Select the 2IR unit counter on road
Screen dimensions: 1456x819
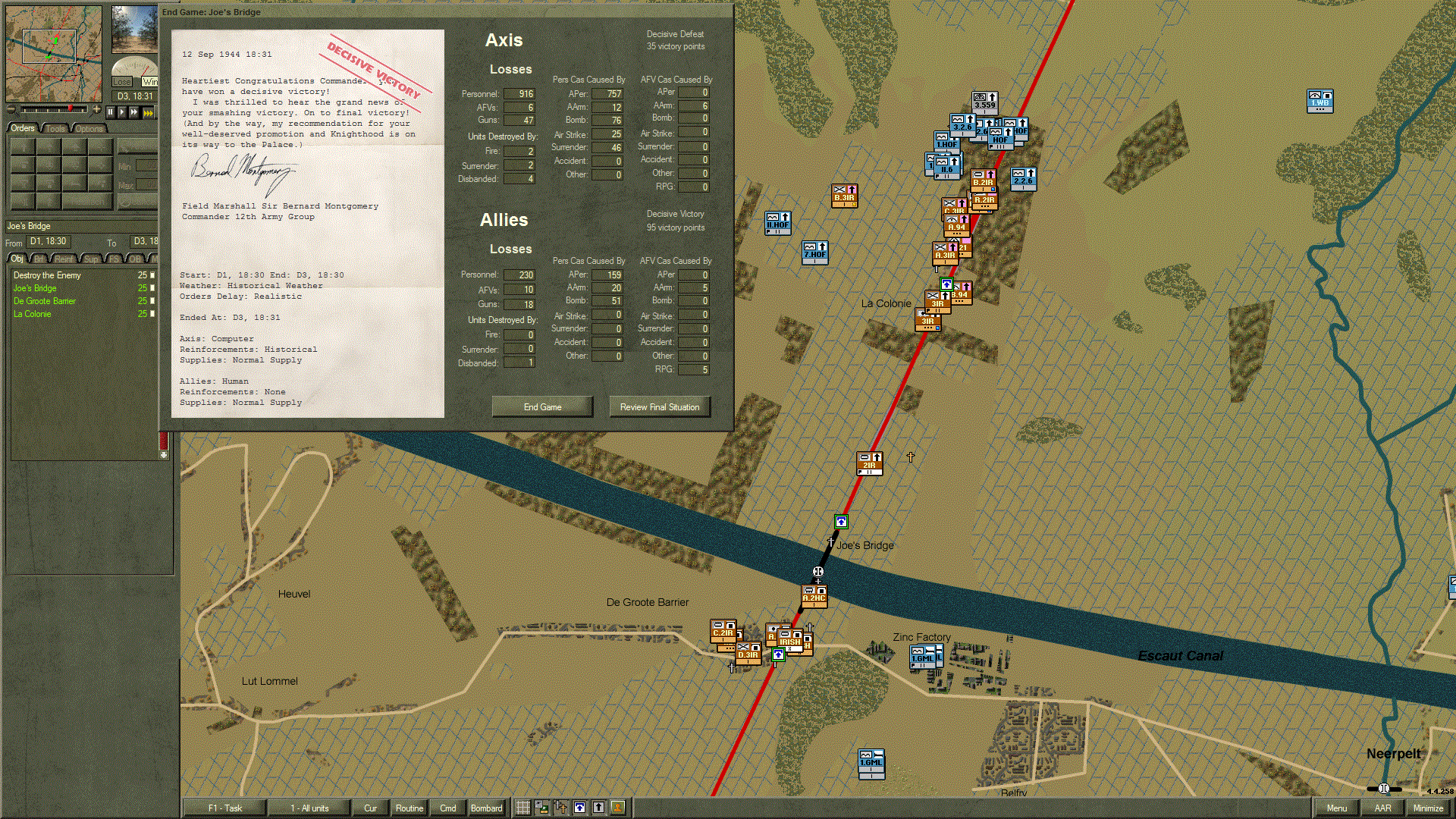(x=869, y=463)
